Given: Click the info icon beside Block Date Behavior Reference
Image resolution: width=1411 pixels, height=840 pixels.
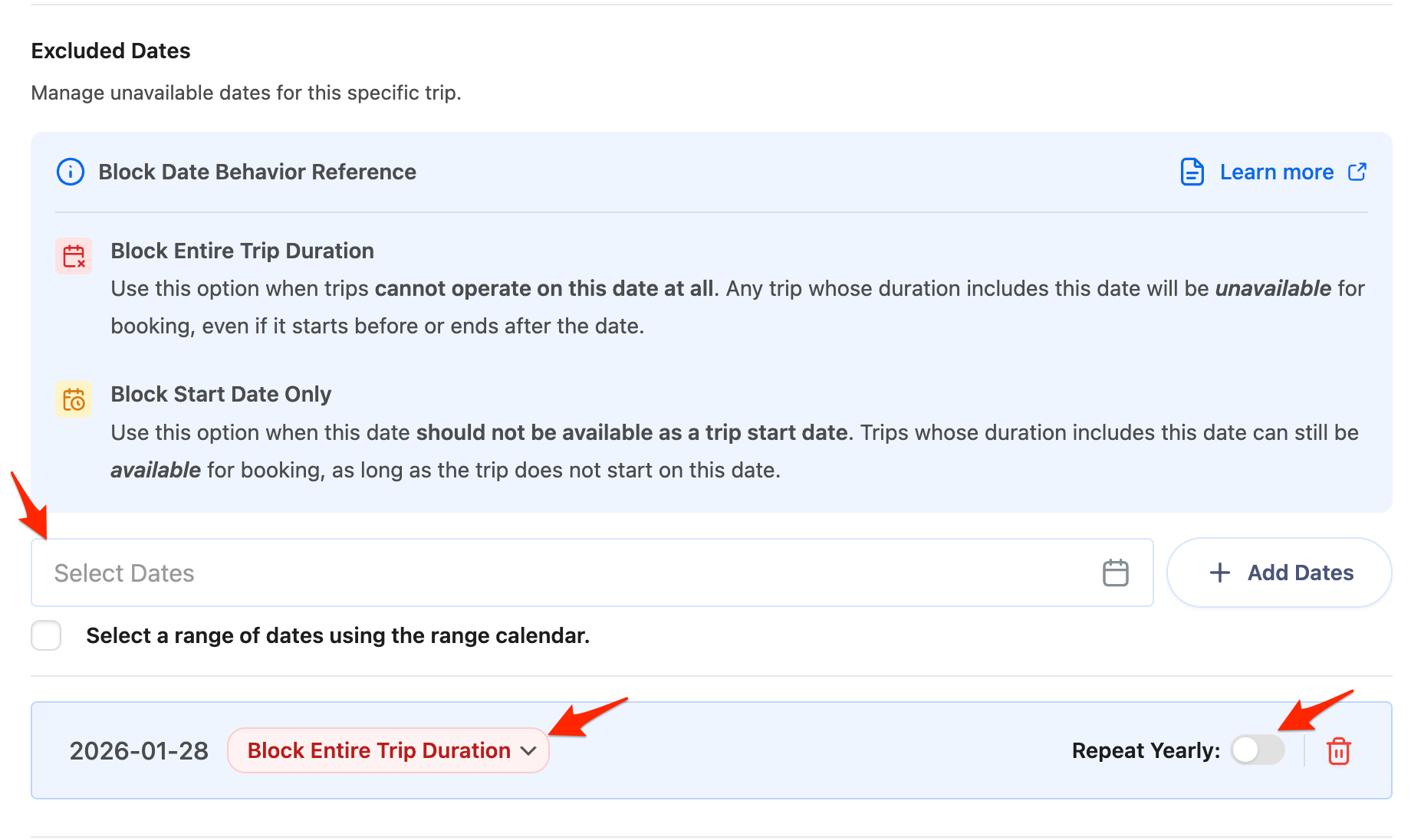Looking at the screenshot, I should coord(71,172).
